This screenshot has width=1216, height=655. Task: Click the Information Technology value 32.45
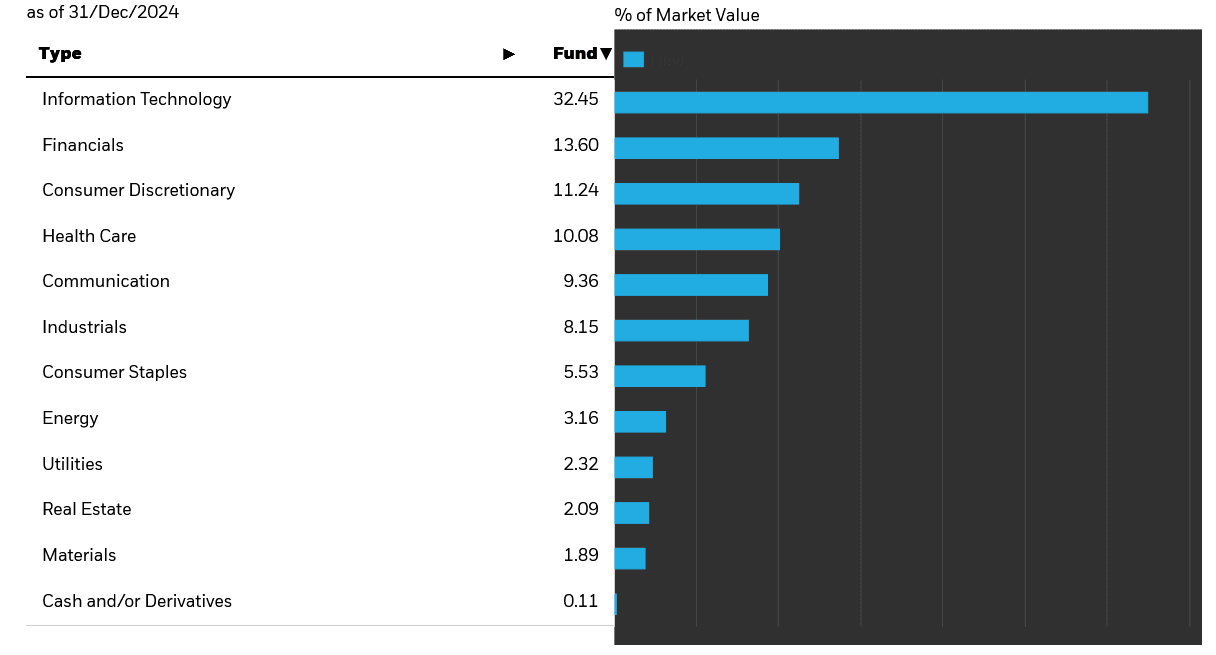575,99
